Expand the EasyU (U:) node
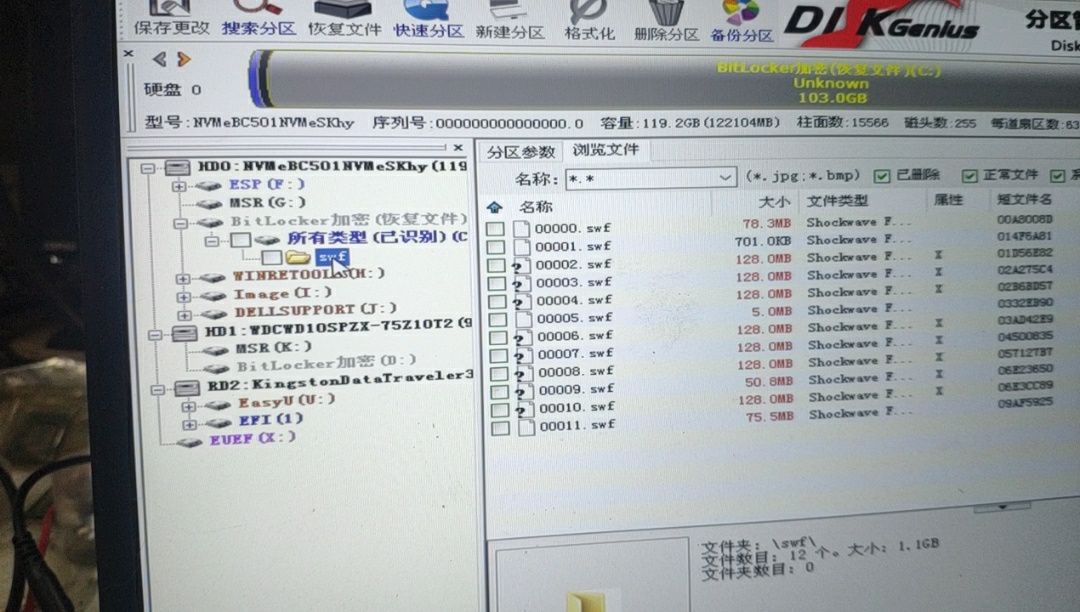1080x612 pixels. point(189,406)
